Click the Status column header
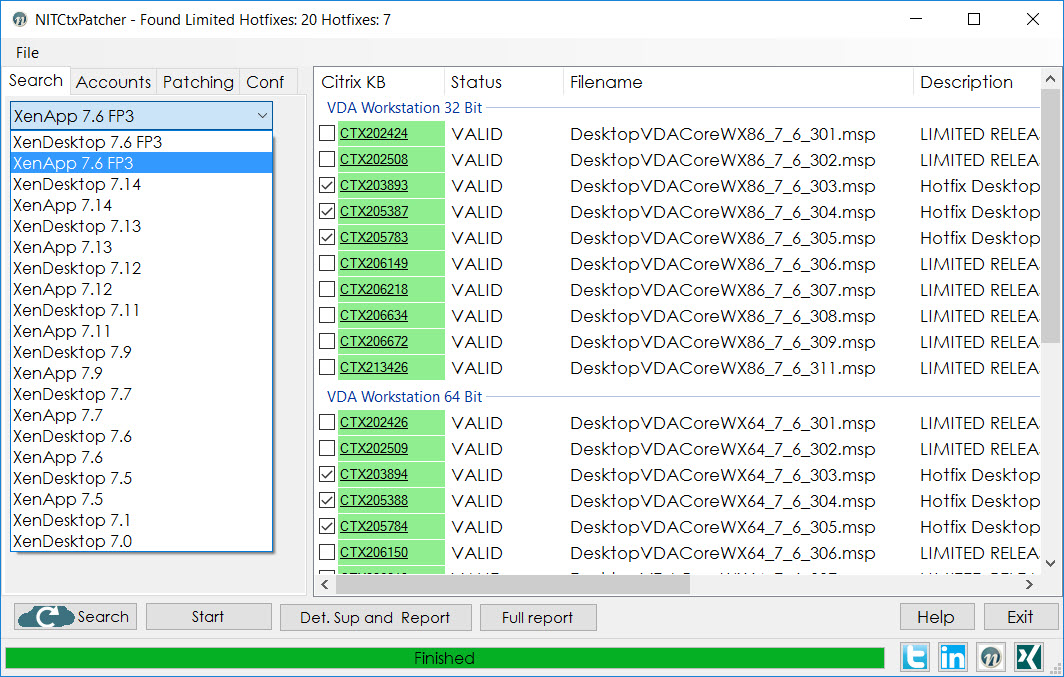Screen dimensions: 1064x677 point(504,82)
